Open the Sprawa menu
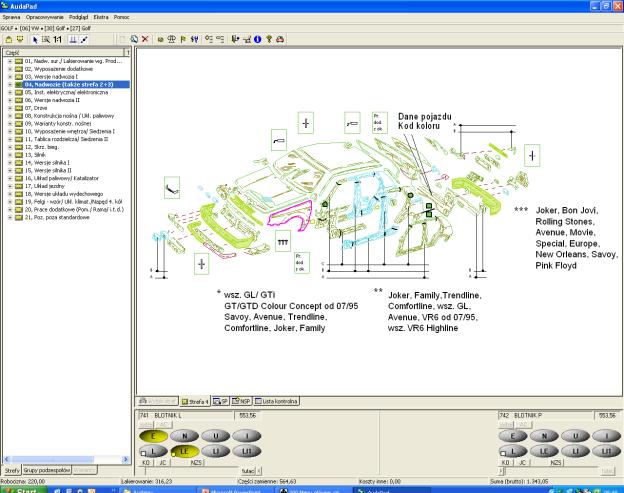Image resolution: width=624 pixels, height=493 pixels. pyautogui.click(x=11, y=17)
